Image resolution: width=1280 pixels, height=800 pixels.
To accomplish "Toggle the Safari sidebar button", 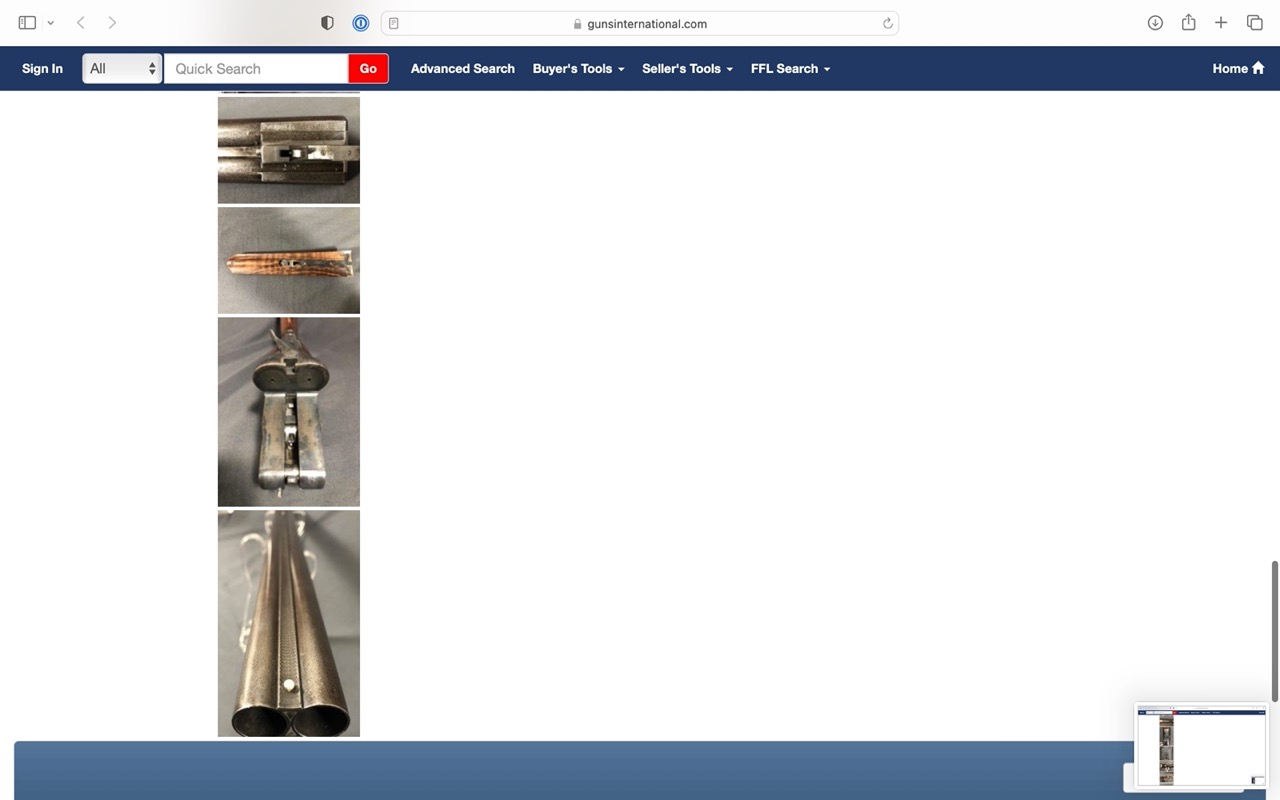I will [27, 23].
